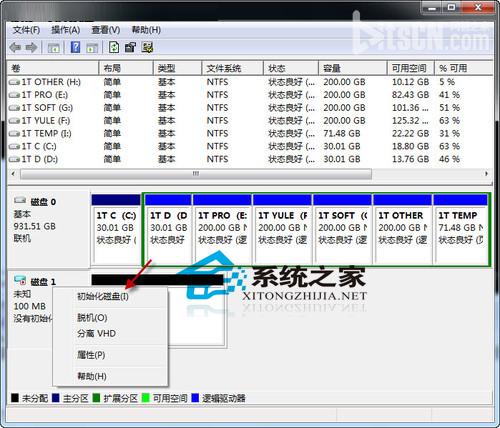The image size is (500, 428).
Task: Click the Back arrow toolbar icon
Action: 15,48
